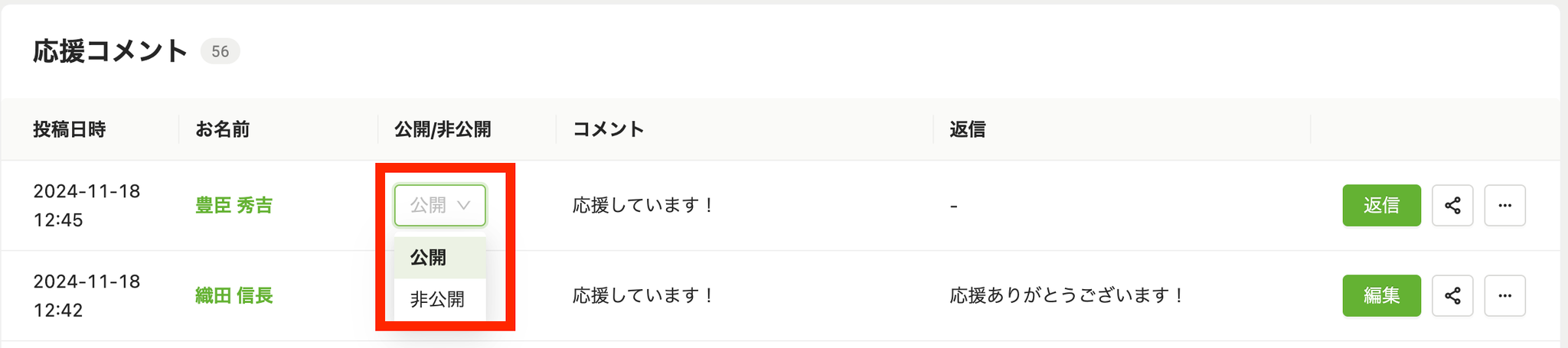The image size is (1568, 348).
Task: Open the 織田 信長 name link
Action: point(234,295)
